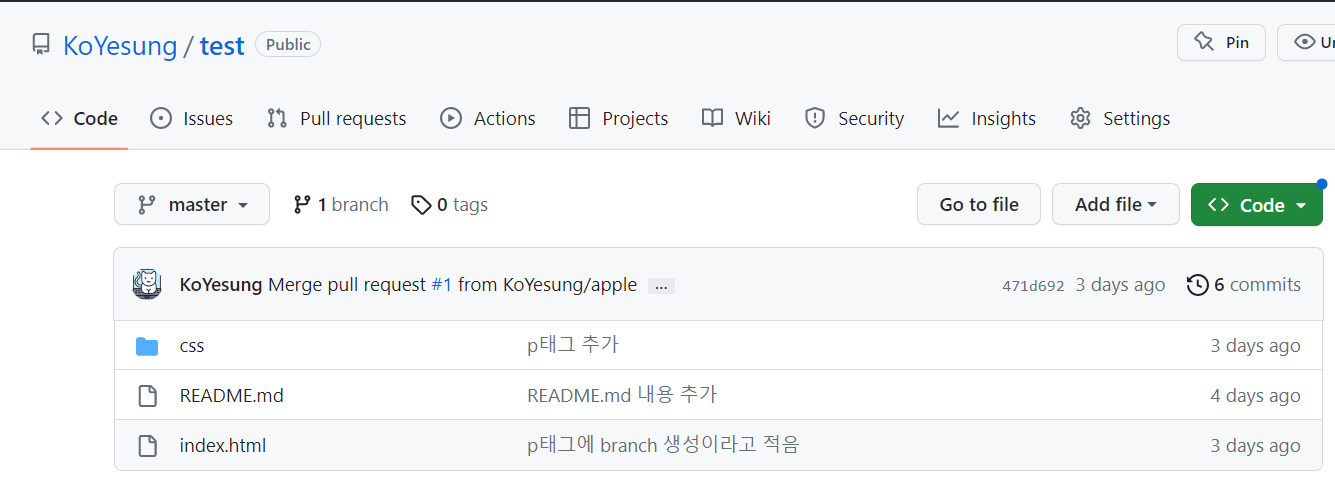Open the Issues tab
The height and width of the screenshot is (477, 1335).
click(191, 118)
